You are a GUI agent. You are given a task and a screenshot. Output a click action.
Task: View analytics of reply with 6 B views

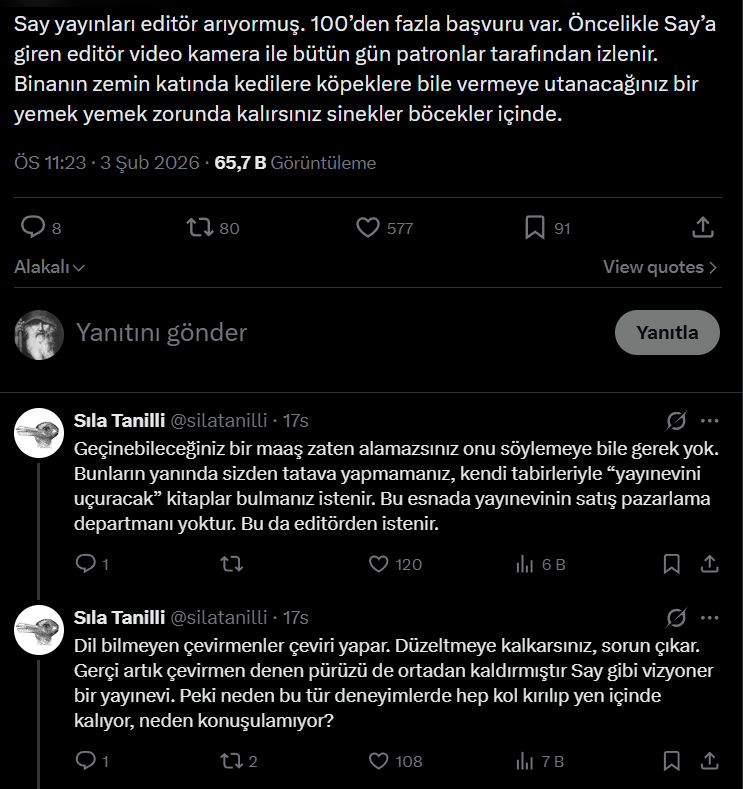pos(524,564)
